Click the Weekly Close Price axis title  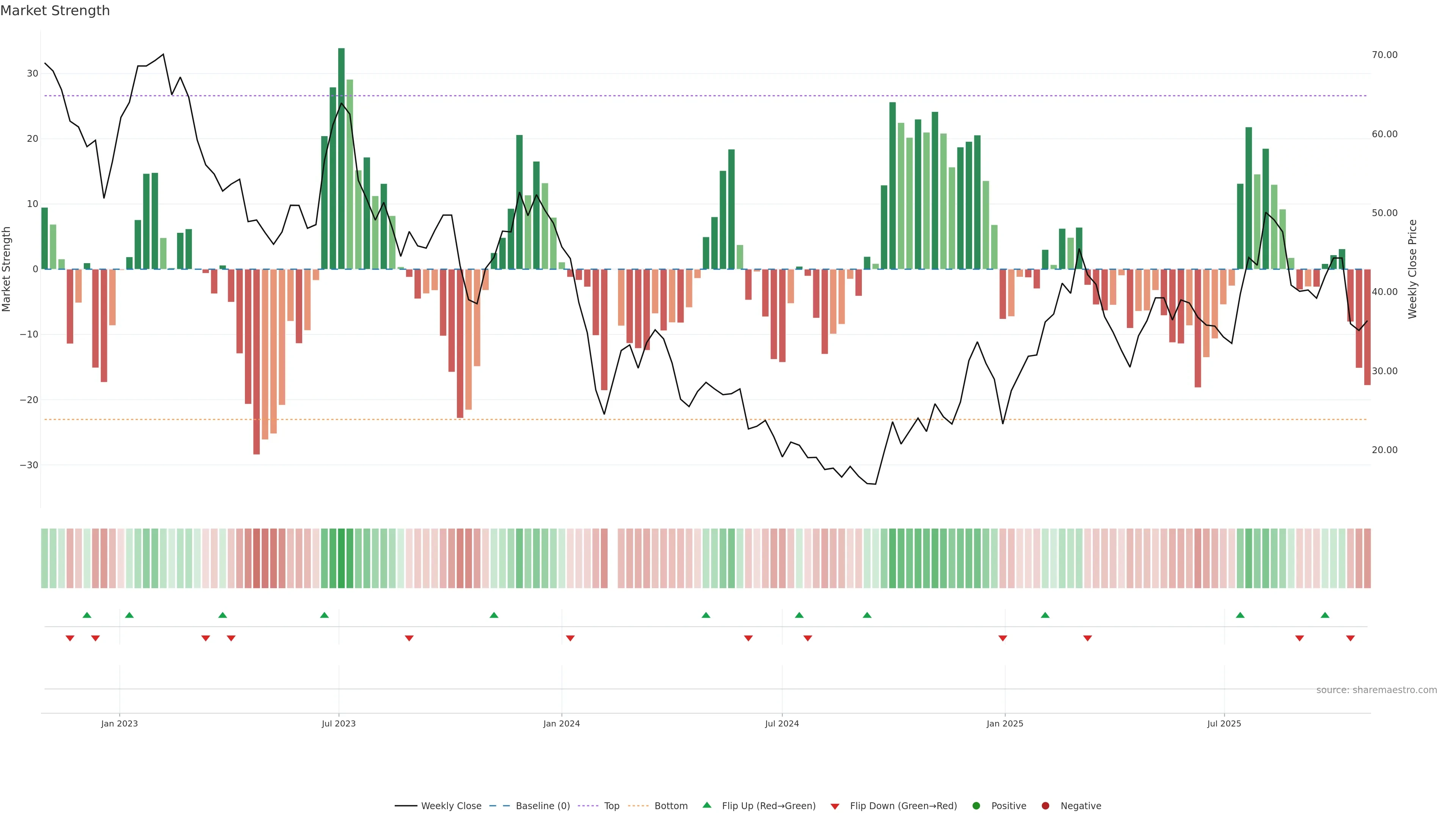point(1412,269)
